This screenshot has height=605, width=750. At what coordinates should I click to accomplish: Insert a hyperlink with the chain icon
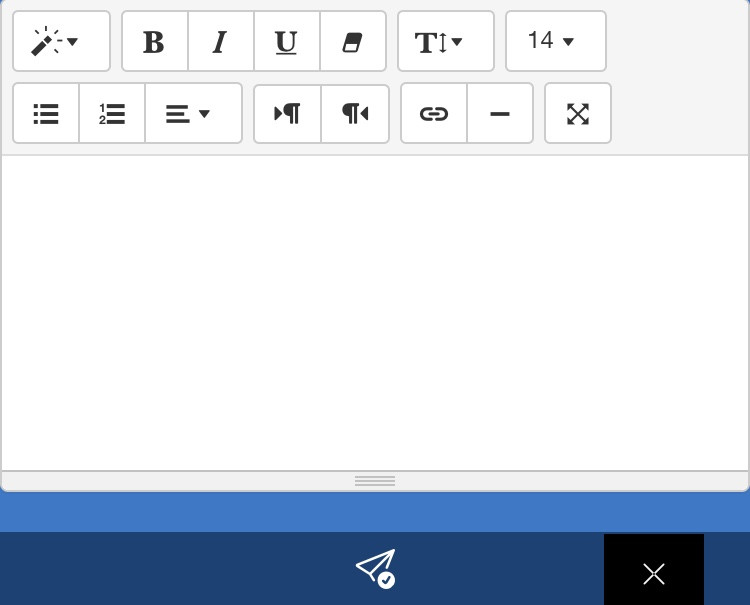433,114
